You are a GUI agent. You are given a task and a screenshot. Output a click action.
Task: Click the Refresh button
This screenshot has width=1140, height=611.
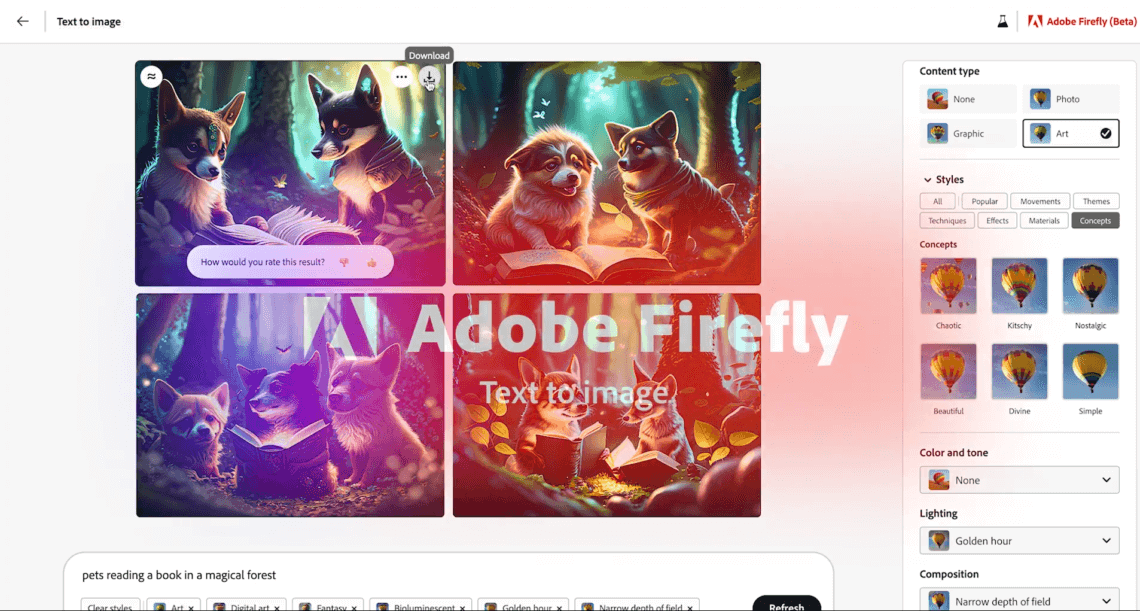(786, 604)
